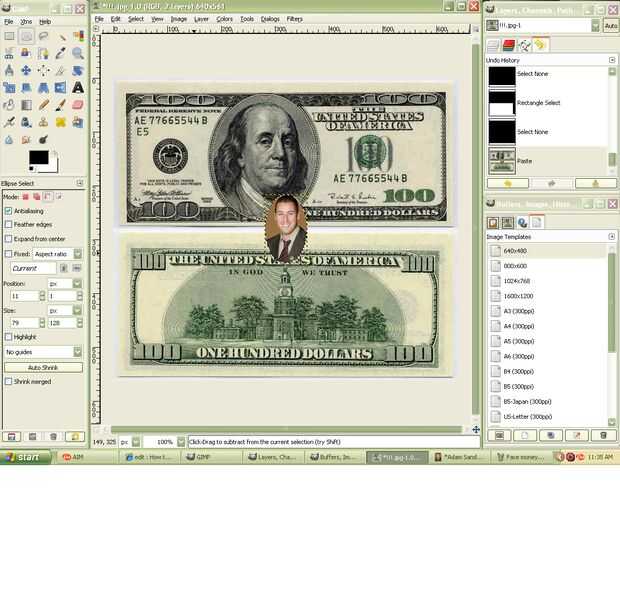Click the save tool options icon

11,436
